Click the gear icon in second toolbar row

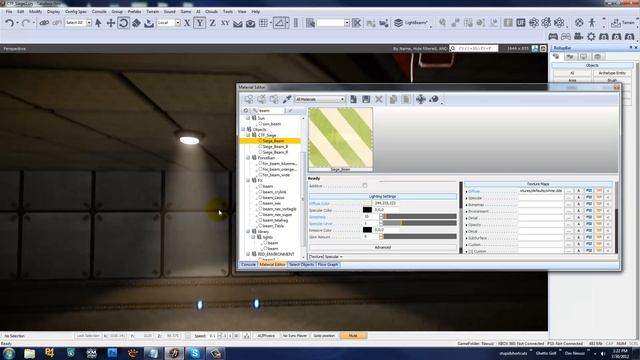pos(591,36)
